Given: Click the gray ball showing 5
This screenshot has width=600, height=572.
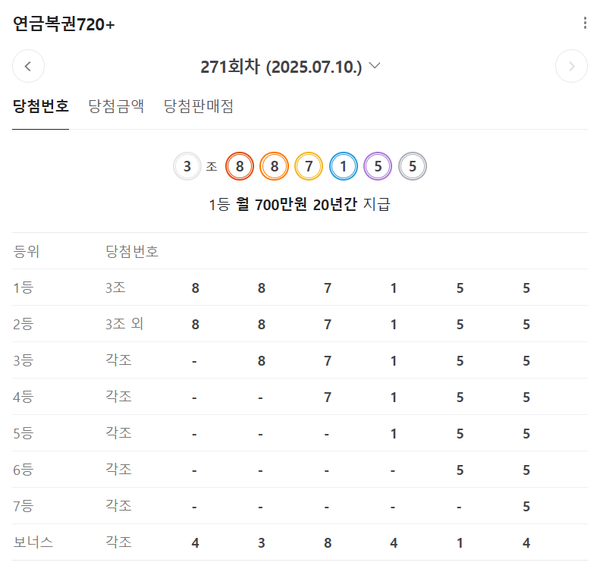Looking at the screenshot, I should click(412, 166).
